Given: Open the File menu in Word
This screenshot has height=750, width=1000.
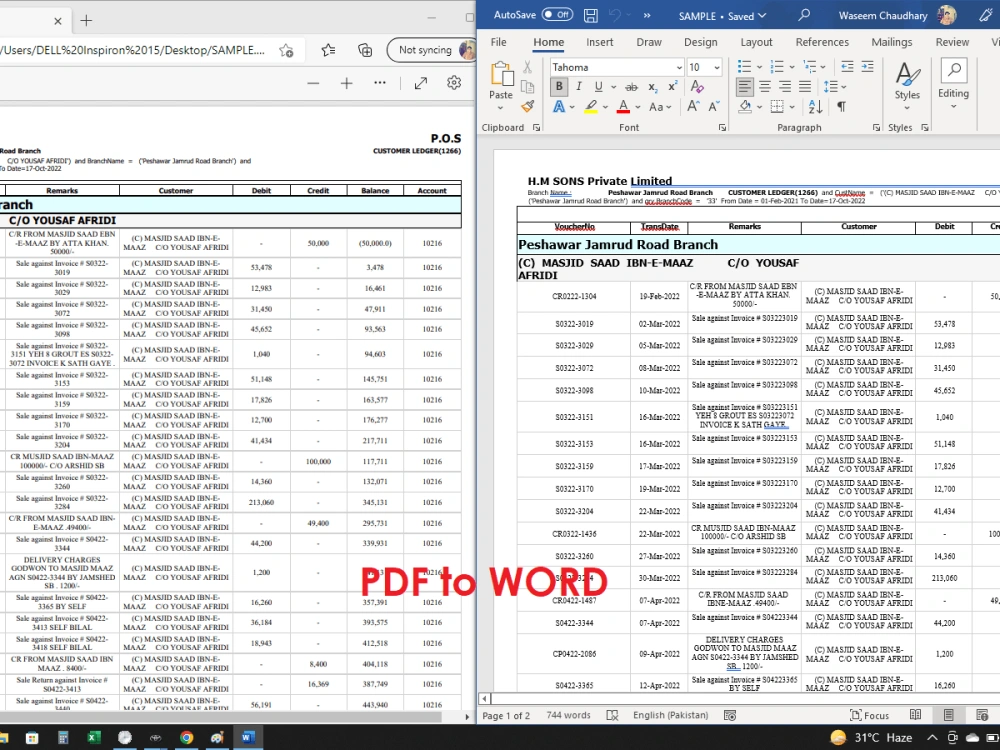Looking at the screenshot, I should pos(499,42).
